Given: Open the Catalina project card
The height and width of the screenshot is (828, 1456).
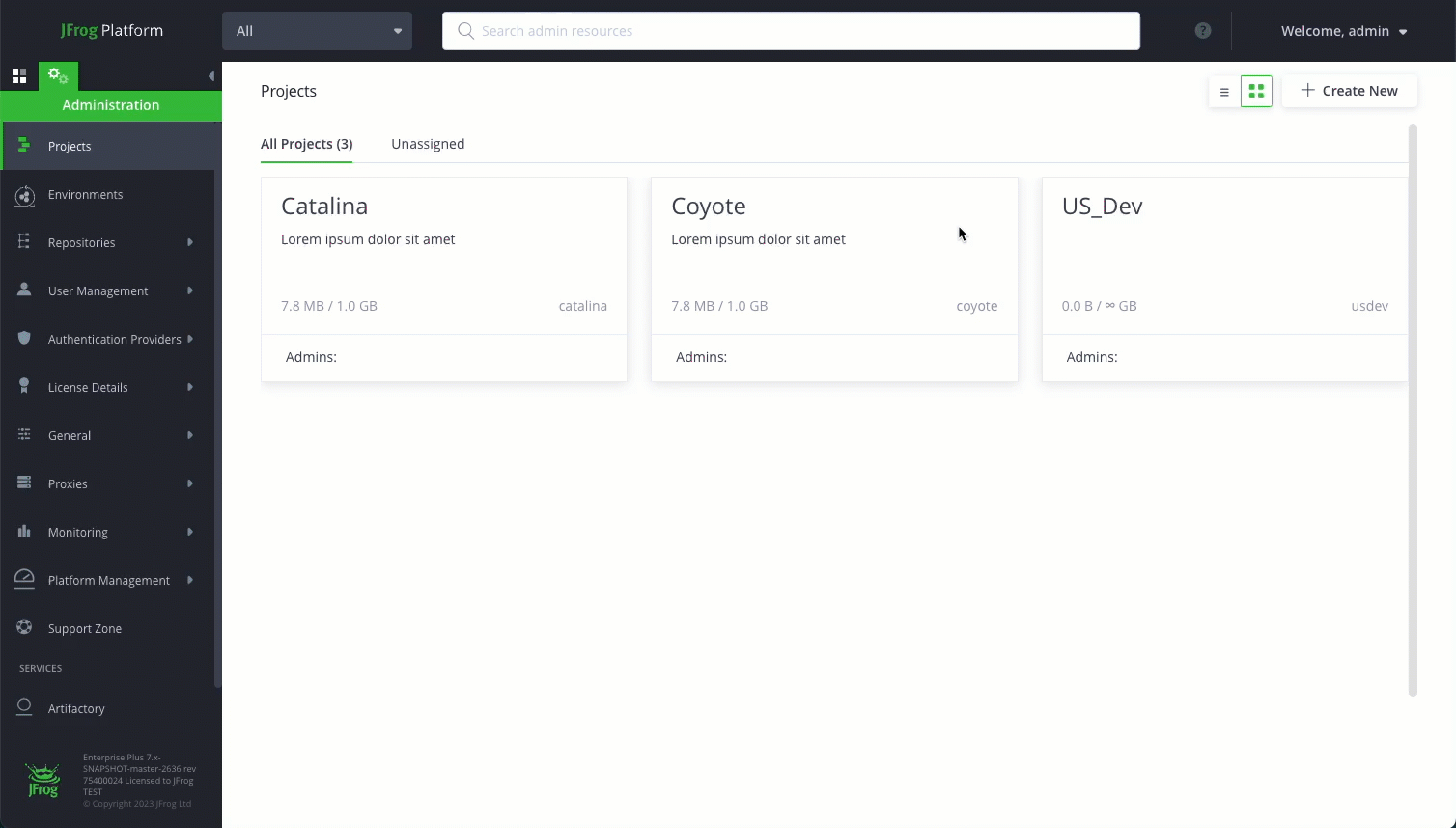Looking at the screenshot, I should coord(443,256).
